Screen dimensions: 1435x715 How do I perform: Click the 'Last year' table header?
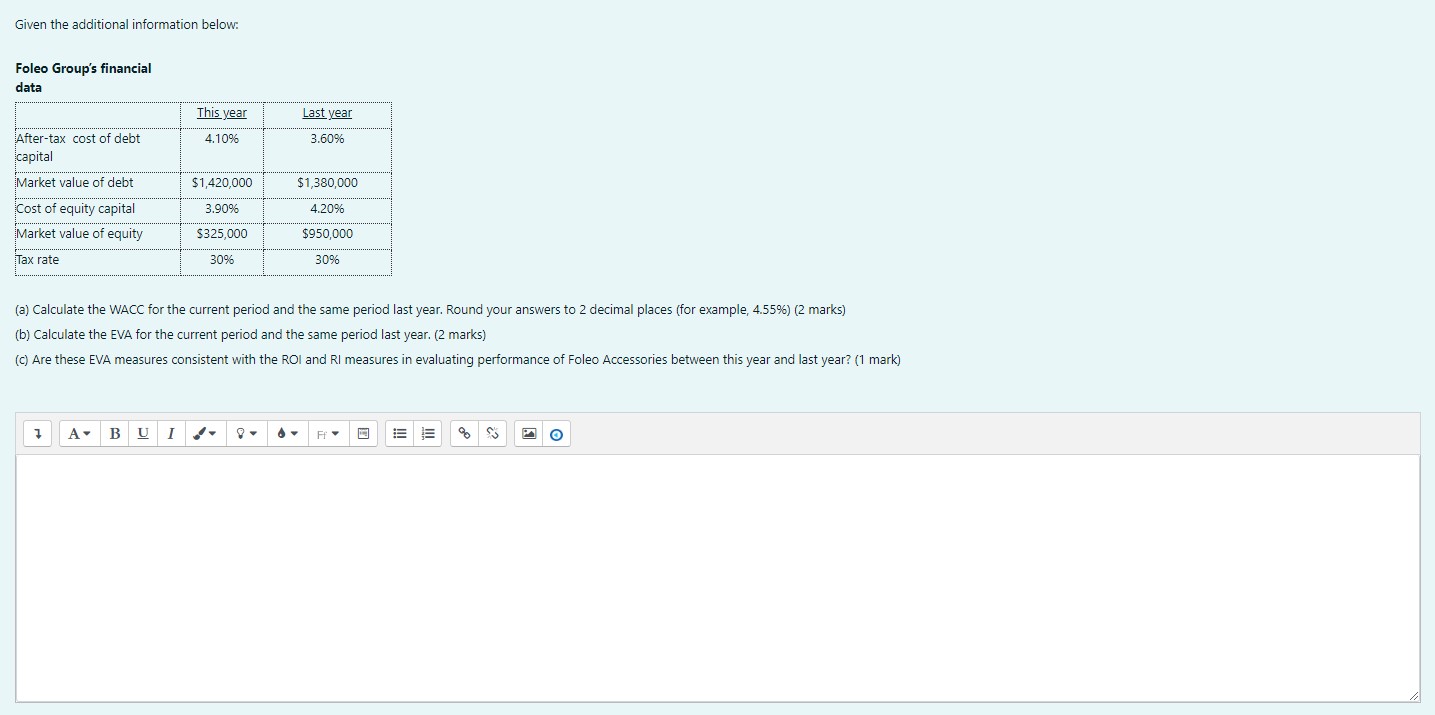click(326, 113)
